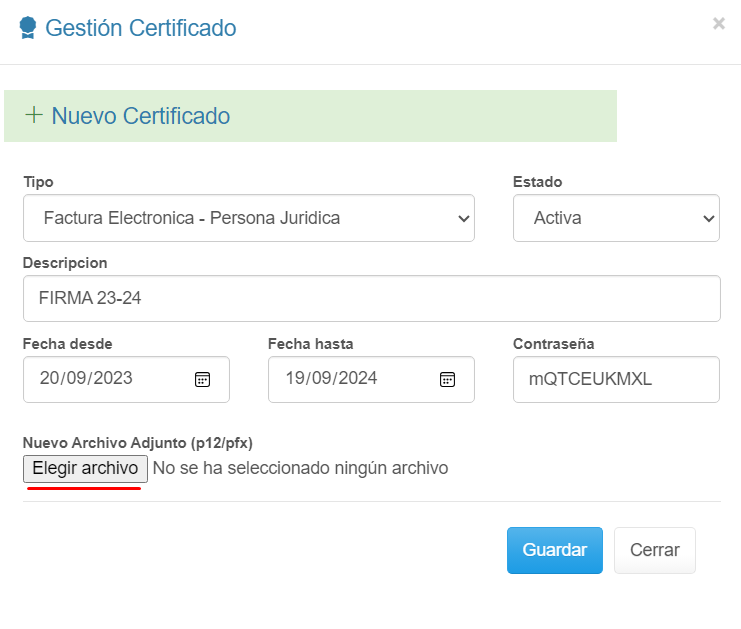Focus the Contraseña password field
The image size is (741, 629).
pyautogui.click(x=616, y=379)
